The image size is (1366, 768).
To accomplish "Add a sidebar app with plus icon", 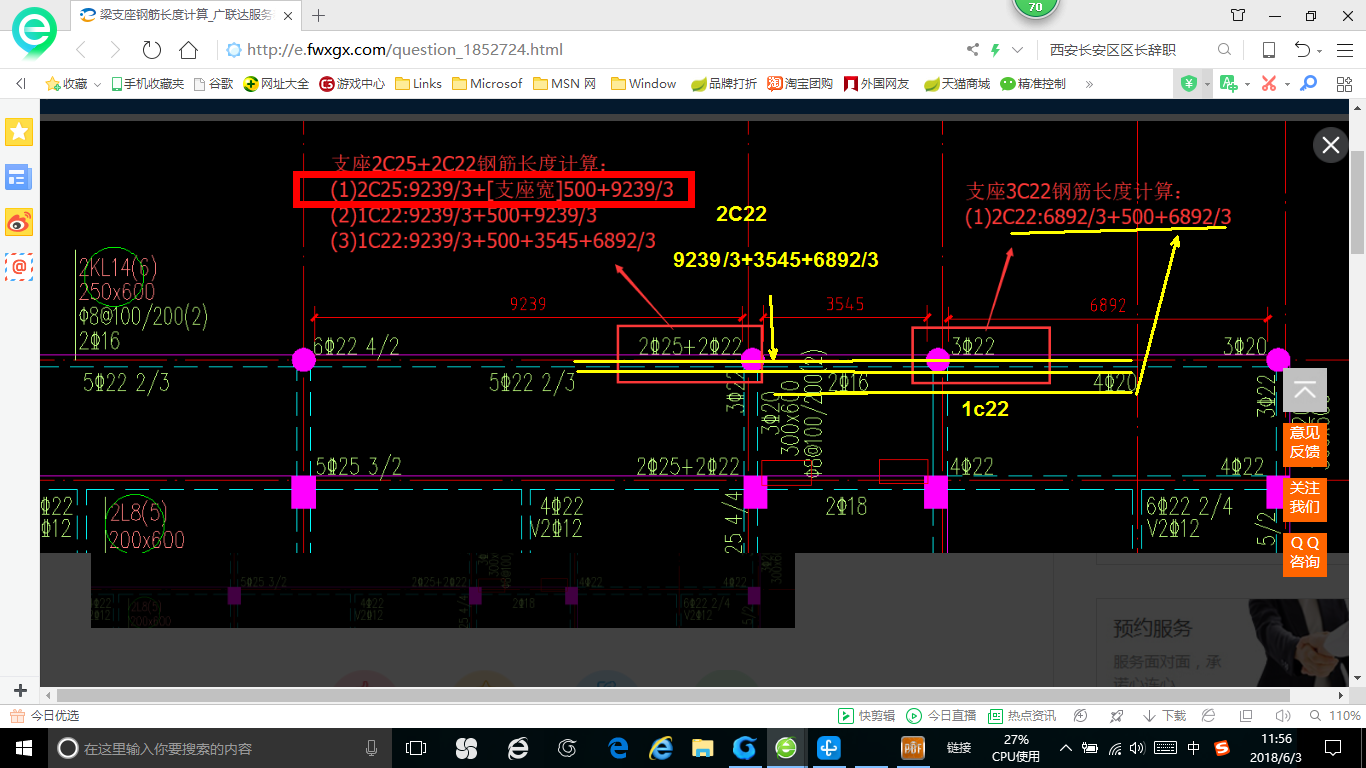I will (x=20, y=691).
